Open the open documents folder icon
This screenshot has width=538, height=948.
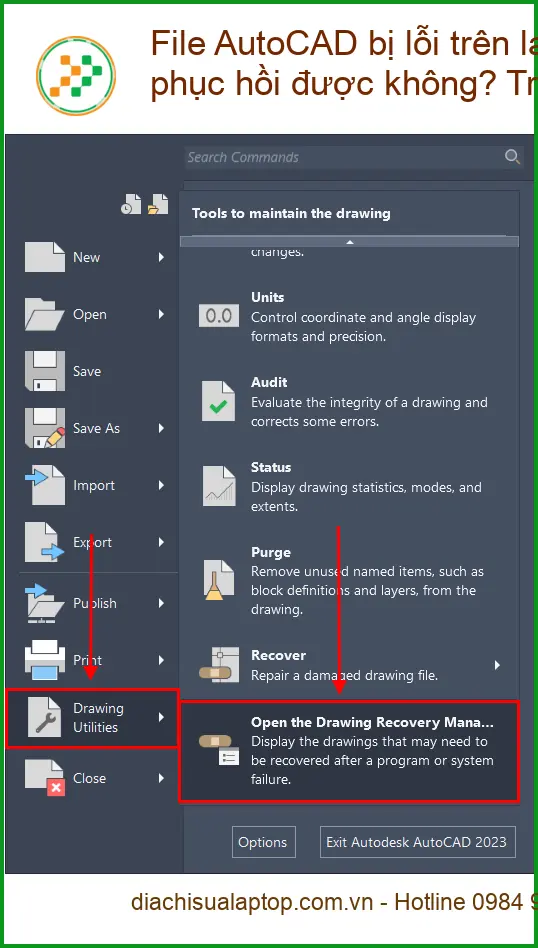pos(158,204)
